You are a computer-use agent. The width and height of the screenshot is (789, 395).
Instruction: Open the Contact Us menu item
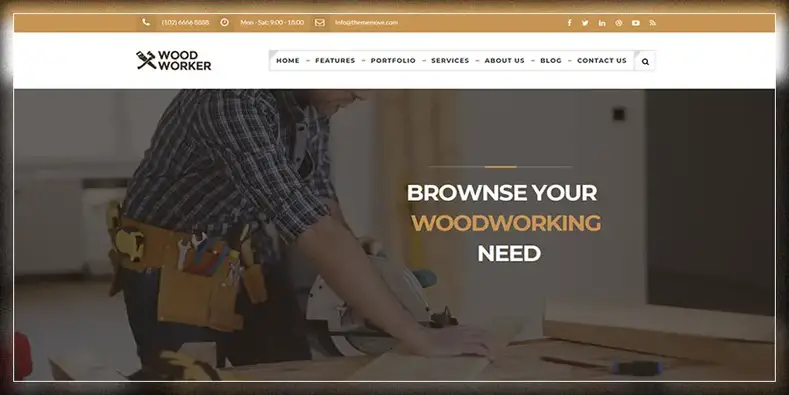[602, 60]
